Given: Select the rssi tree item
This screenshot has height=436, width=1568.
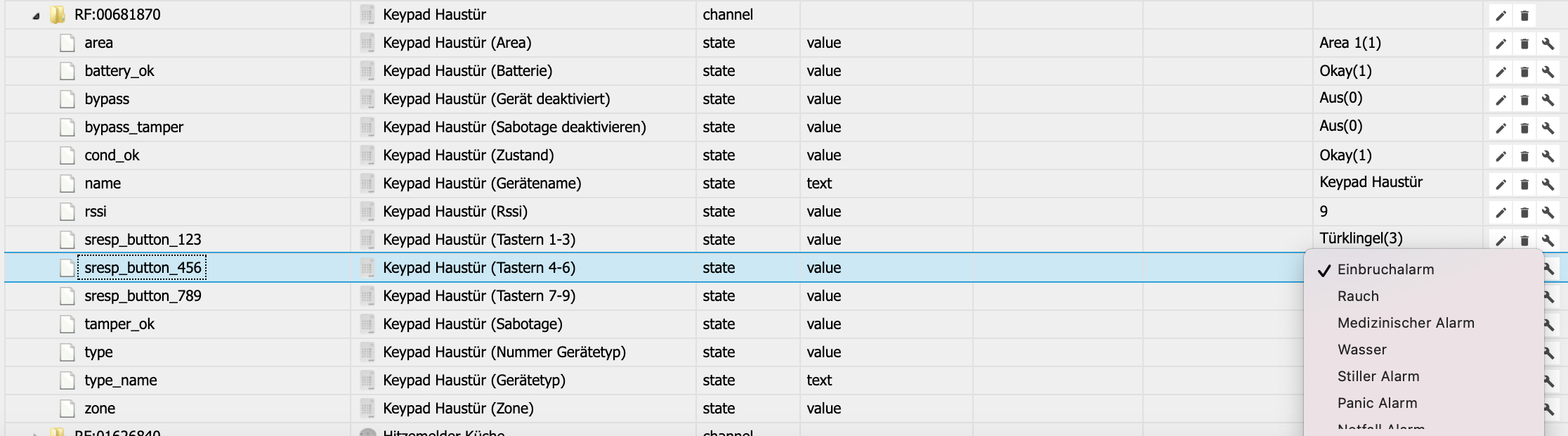Looking at the screenshot, I should pos(96,212).
